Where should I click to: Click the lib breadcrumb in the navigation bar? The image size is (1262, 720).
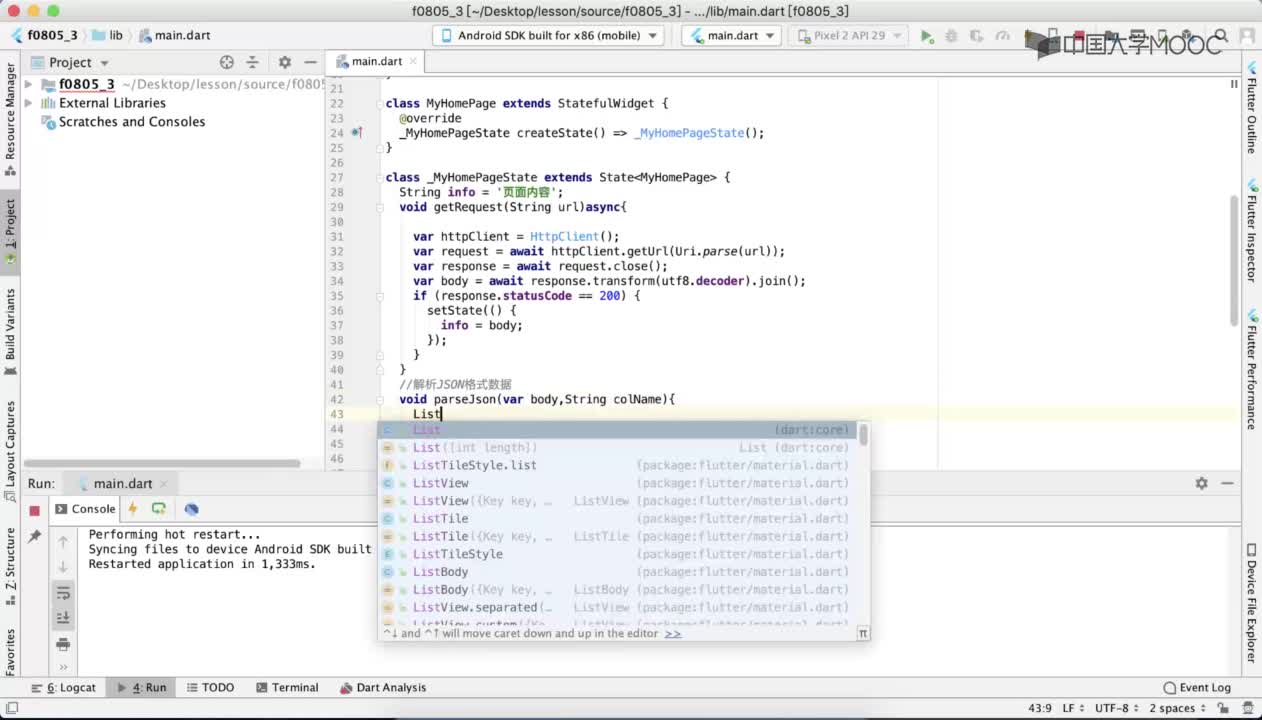[108, 35]
